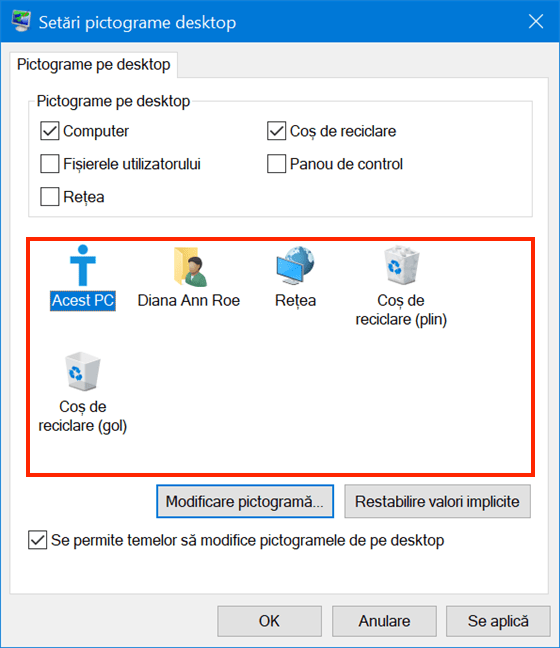Enable the Fișierele utilizatorului checkbox
This screenshot has height=648, width=560.
[50, 164]
